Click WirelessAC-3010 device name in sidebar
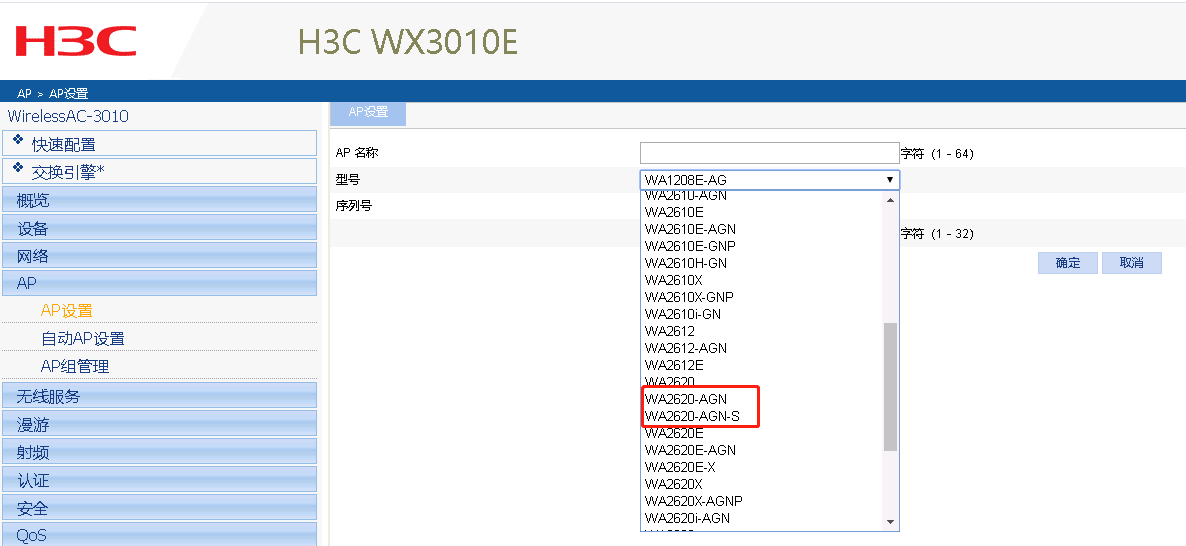 pyautogui.click(x=68, y=116)
